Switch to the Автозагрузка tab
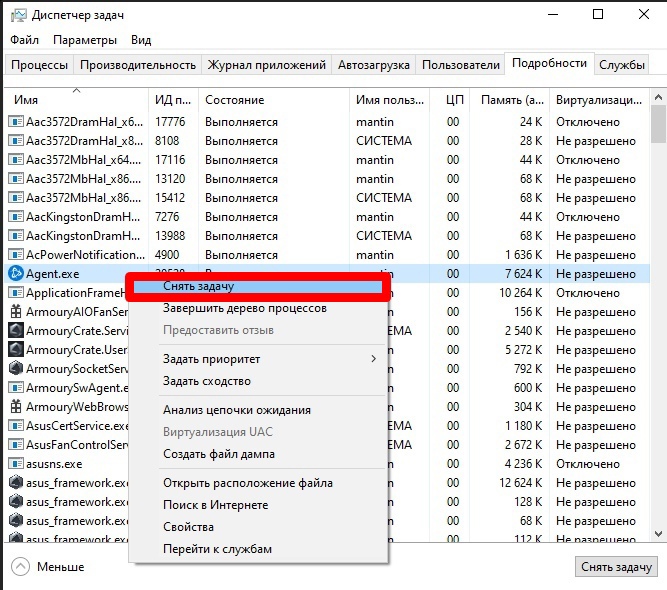 click(373, 65)
